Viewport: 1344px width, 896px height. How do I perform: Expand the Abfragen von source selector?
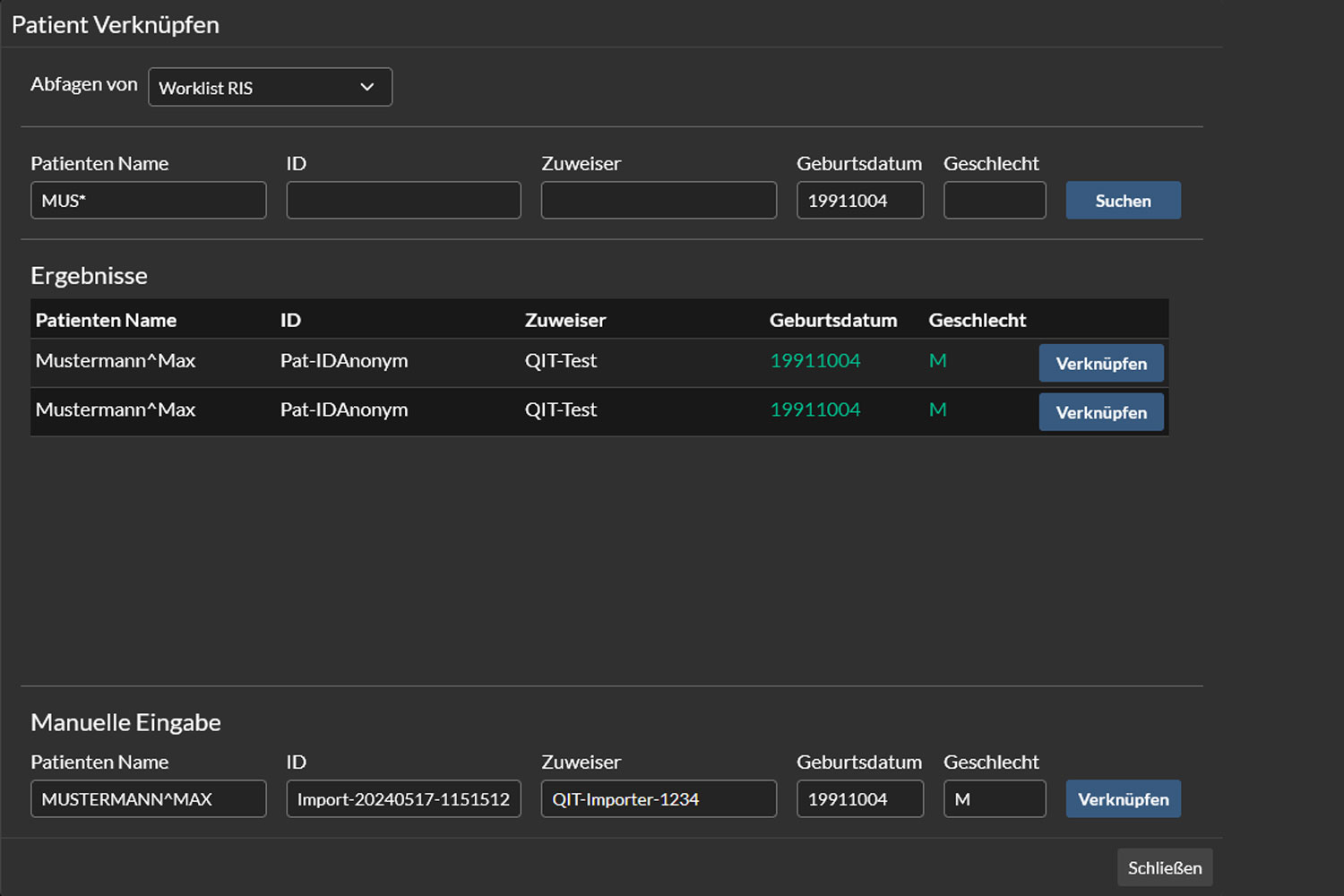click(269, 87)
